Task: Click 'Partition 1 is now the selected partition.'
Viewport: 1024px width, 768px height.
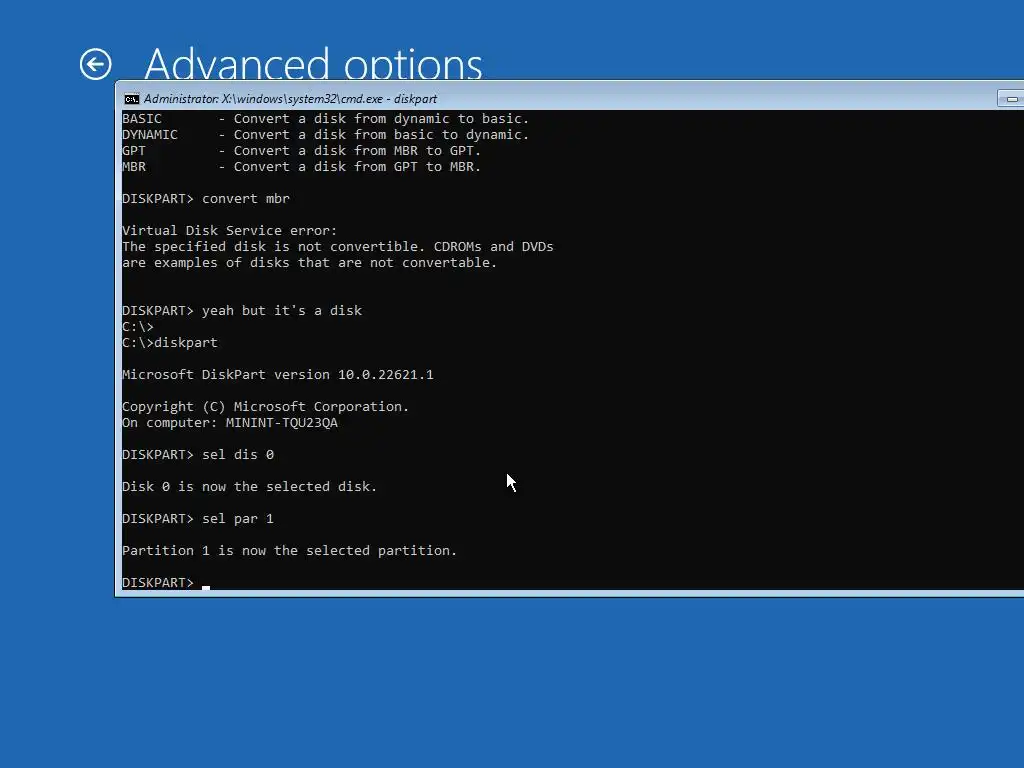Action: pyautogui.click(x=289, y=551)
